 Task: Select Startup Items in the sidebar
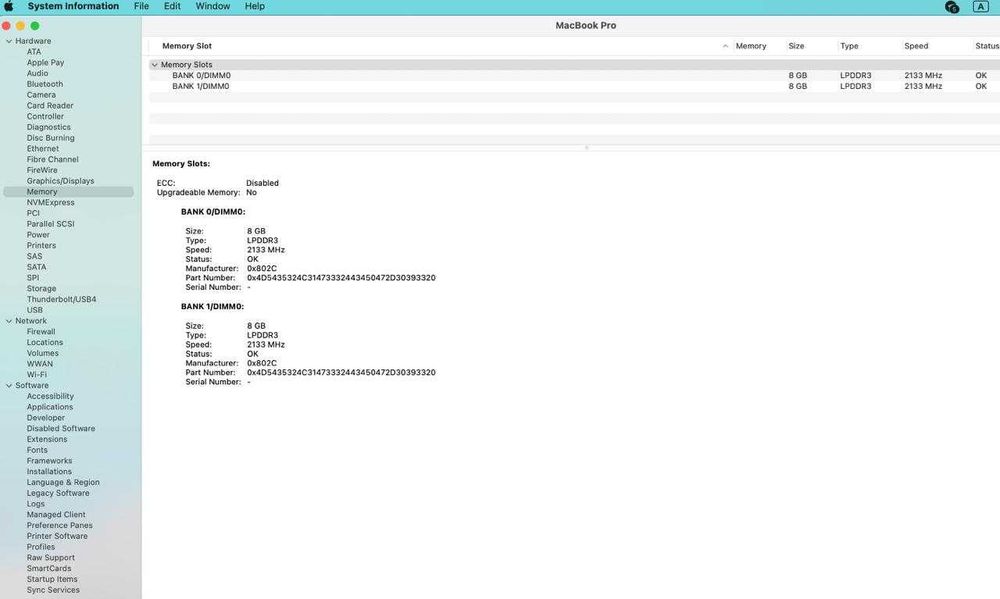pos(52,579)
